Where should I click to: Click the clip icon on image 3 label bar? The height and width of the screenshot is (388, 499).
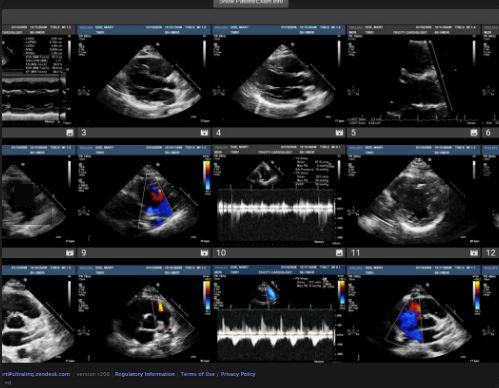pos(204,133)
